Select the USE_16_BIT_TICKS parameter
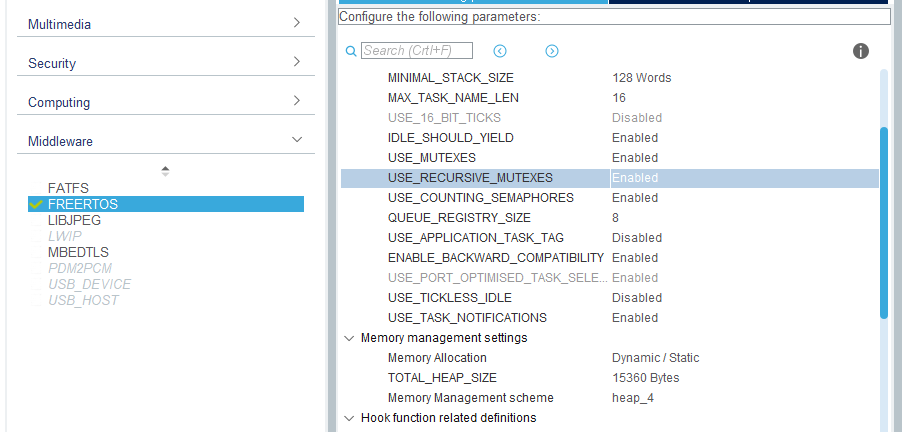The height and width of the screenshot is (432, 913). (x=444, y=118)
